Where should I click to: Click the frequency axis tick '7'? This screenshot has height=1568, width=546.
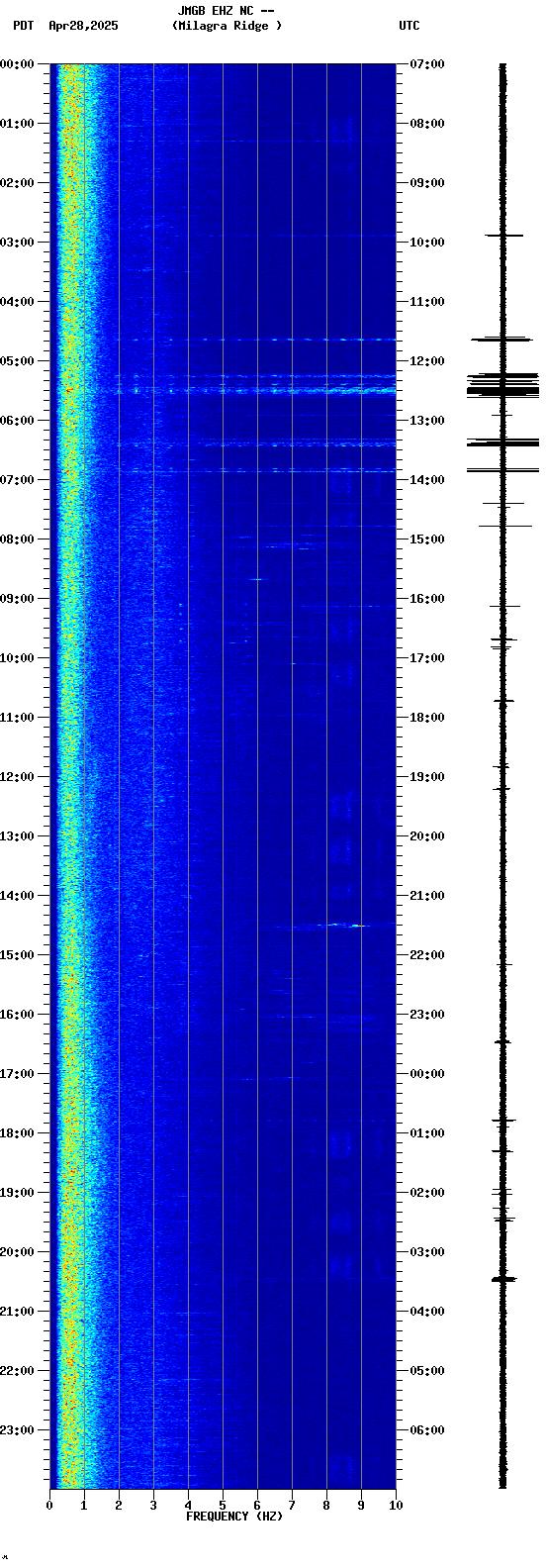tap(292, 1506)
